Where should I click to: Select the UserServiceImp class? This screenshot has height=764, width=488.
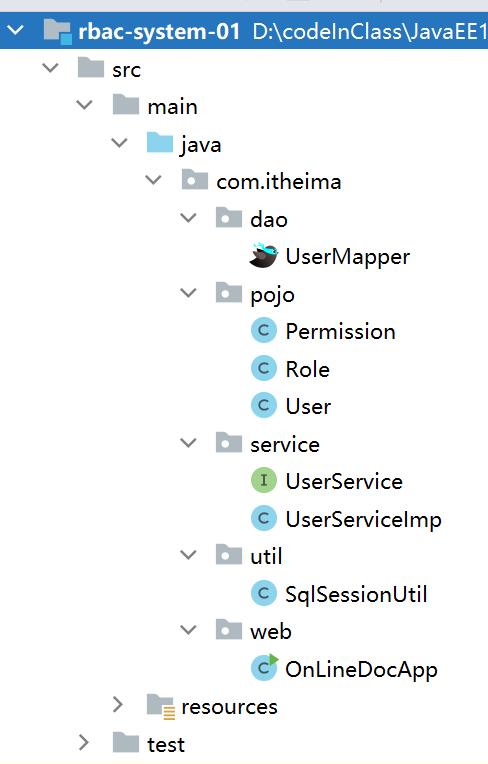363,519
